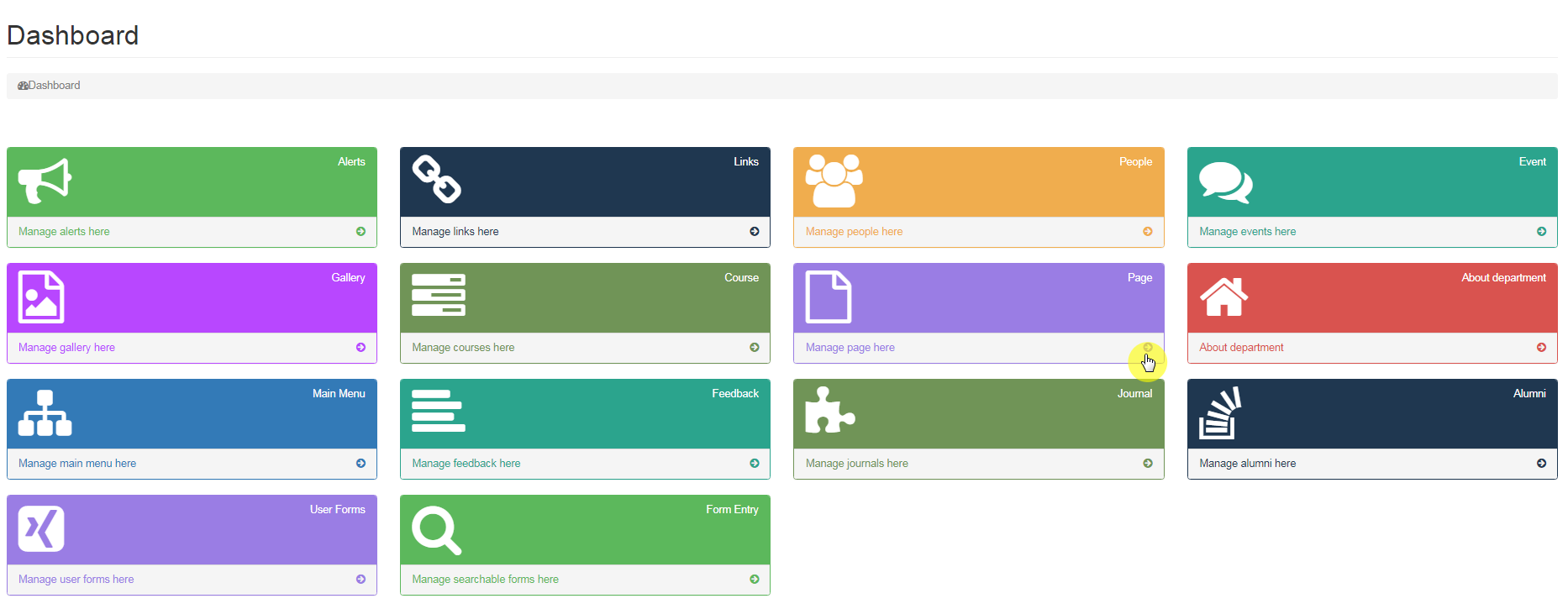The width and height of the screenshot is (1568, 609).
Task: Open Manage searchable forms here link
Action: pyautogui.click(x=485, y=580)
